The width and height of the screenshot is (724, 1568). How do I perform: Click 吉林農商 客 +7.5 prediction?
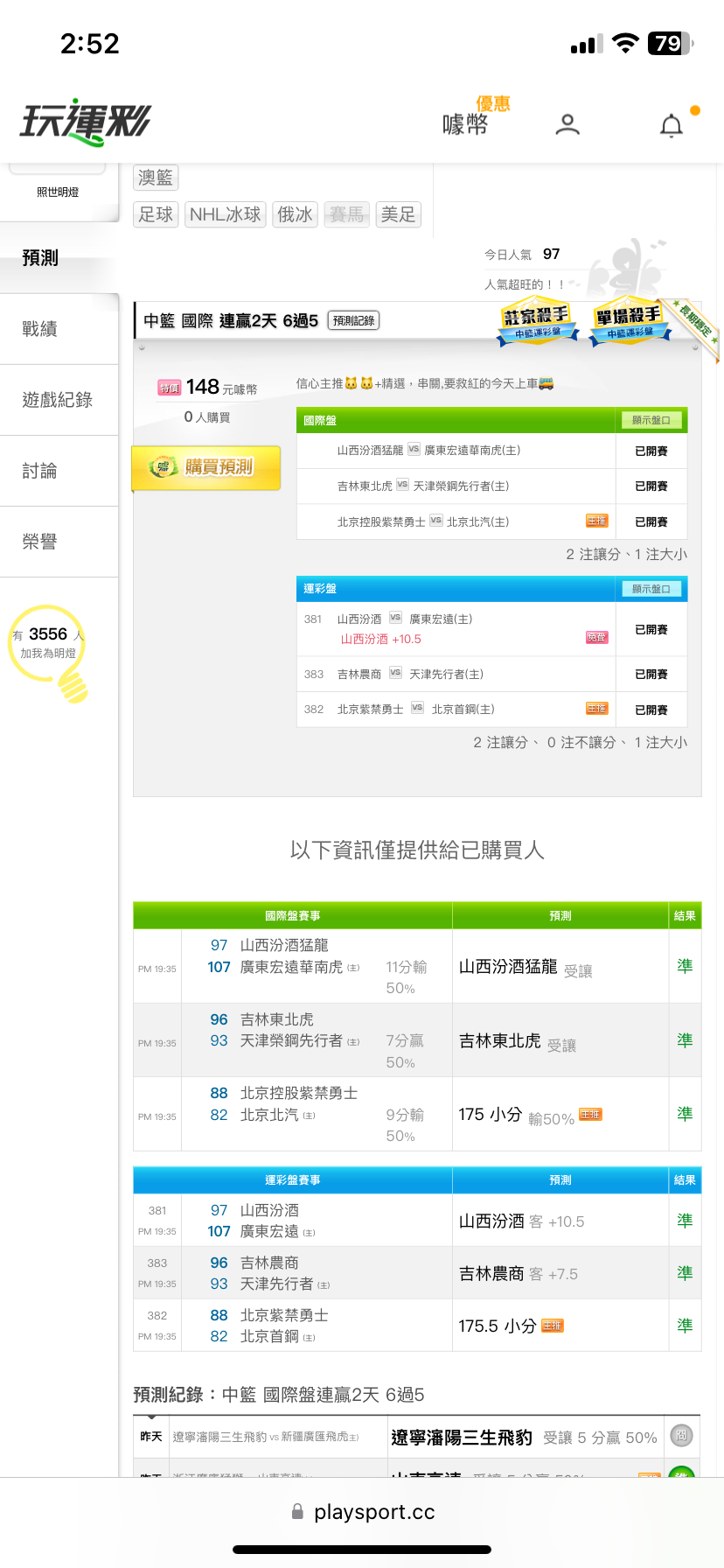point(560,1273)
